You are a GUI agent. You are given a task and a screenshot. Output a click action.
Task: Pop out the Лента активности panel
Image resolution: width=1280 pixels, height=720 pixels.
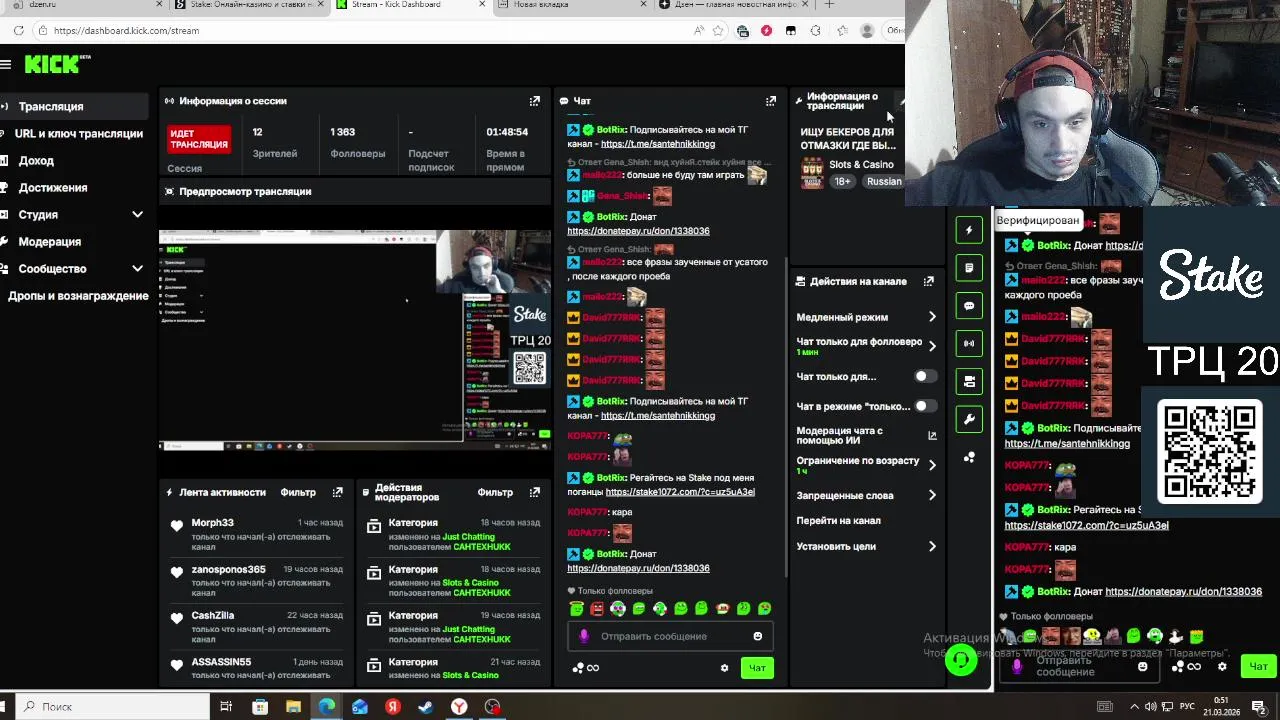(337, 492)
